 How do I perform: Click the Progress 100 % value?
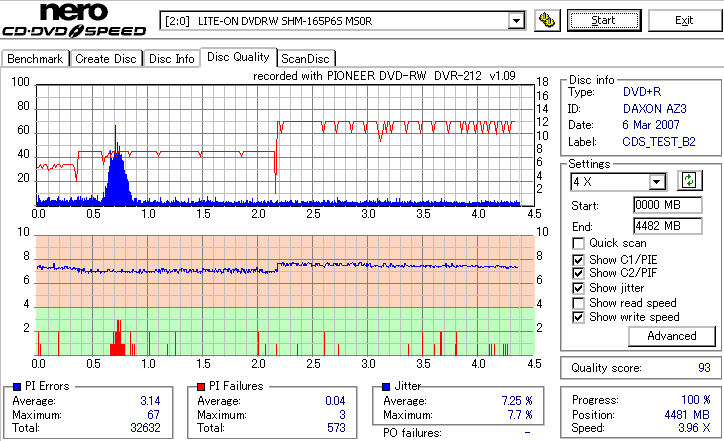696,400
